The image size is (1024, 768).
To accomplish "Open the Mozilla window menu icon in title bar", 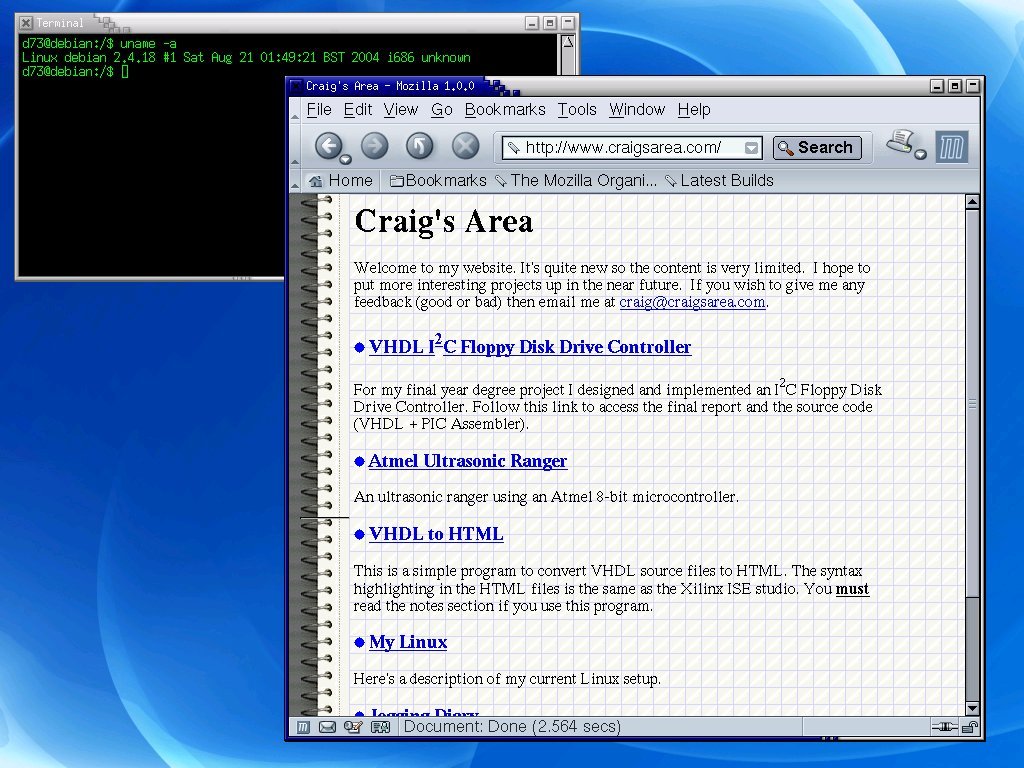I will [x=296, y=86].
